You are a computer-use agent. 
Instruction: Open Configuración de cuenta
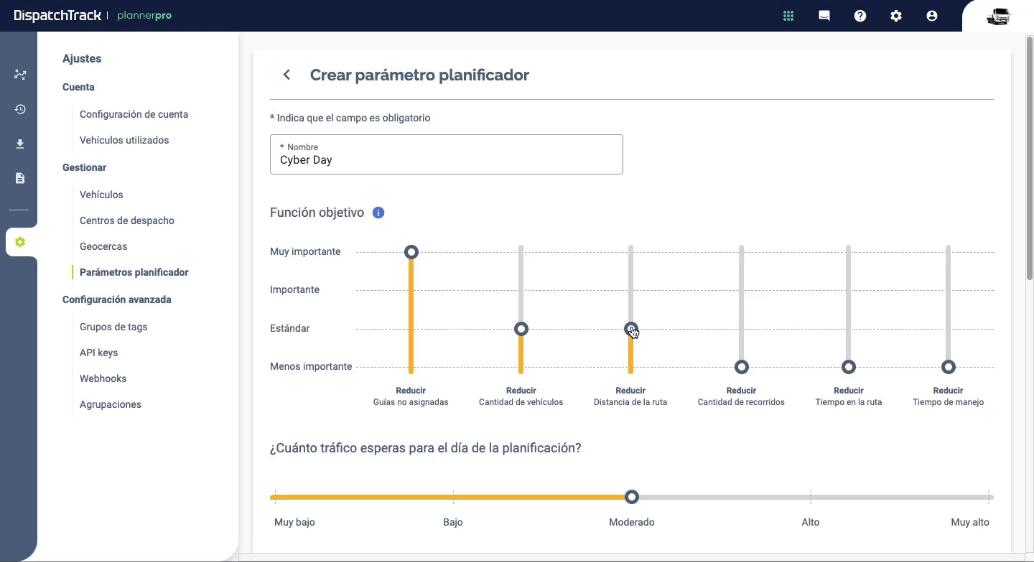(134, 114)
